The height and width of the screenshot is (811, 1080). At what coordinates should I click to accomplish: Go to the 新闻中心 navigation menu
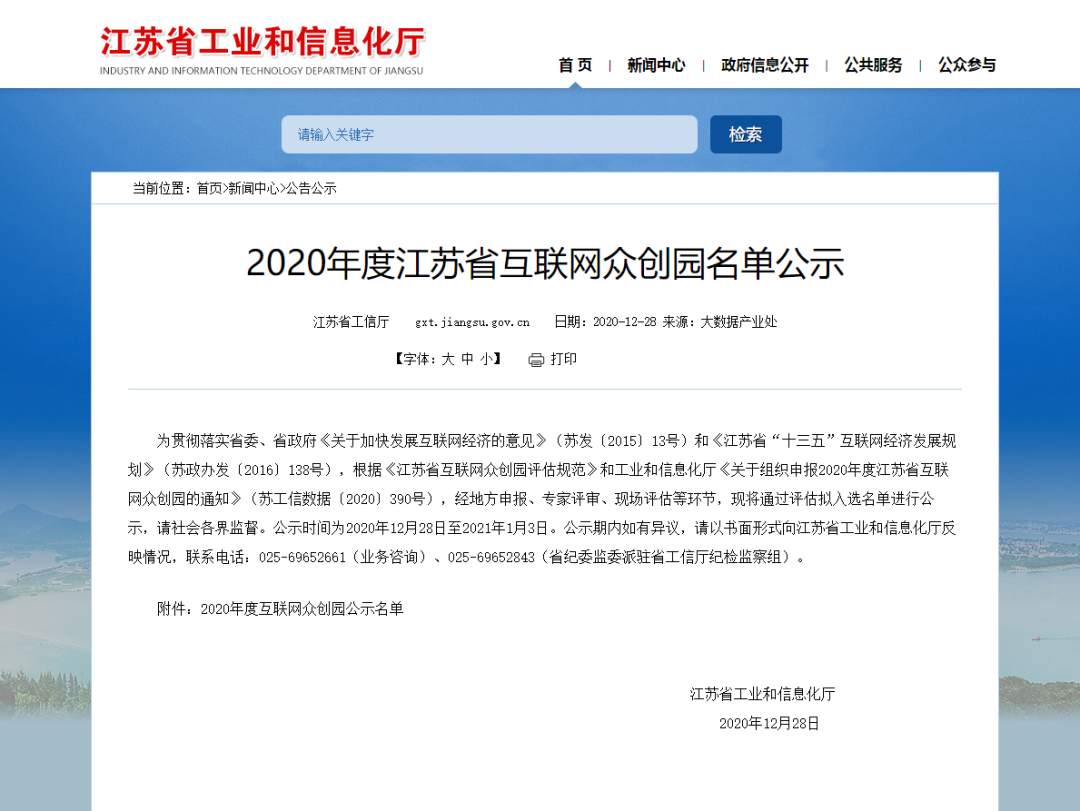point(656,65)
